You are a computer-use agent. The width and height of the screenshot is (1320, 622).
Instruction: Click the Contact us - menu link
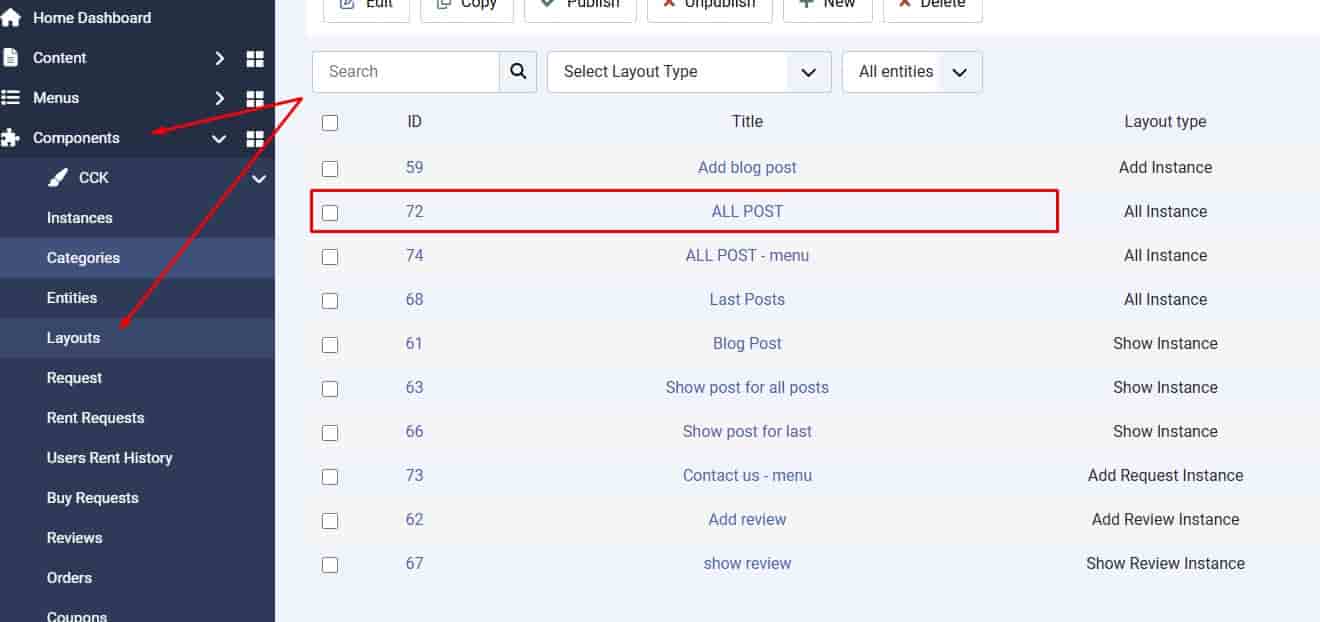tap(747, 476)
